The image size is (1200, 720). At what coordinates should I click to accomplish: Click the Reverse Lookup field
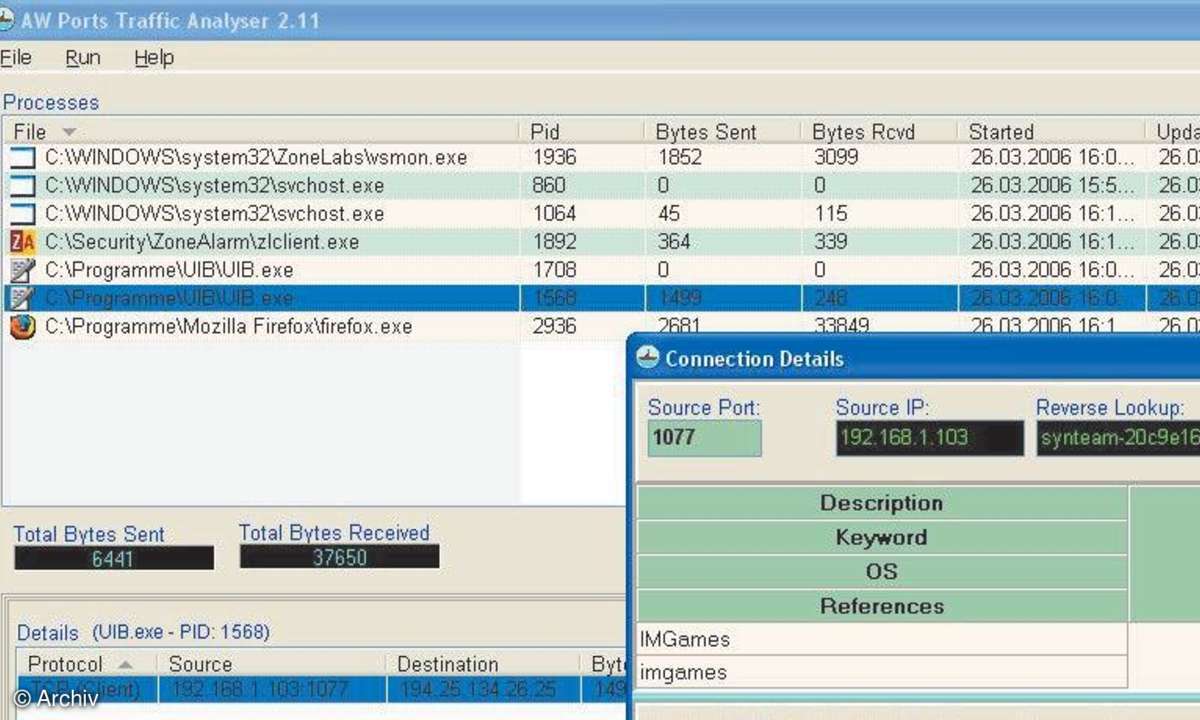[1118, 438]
